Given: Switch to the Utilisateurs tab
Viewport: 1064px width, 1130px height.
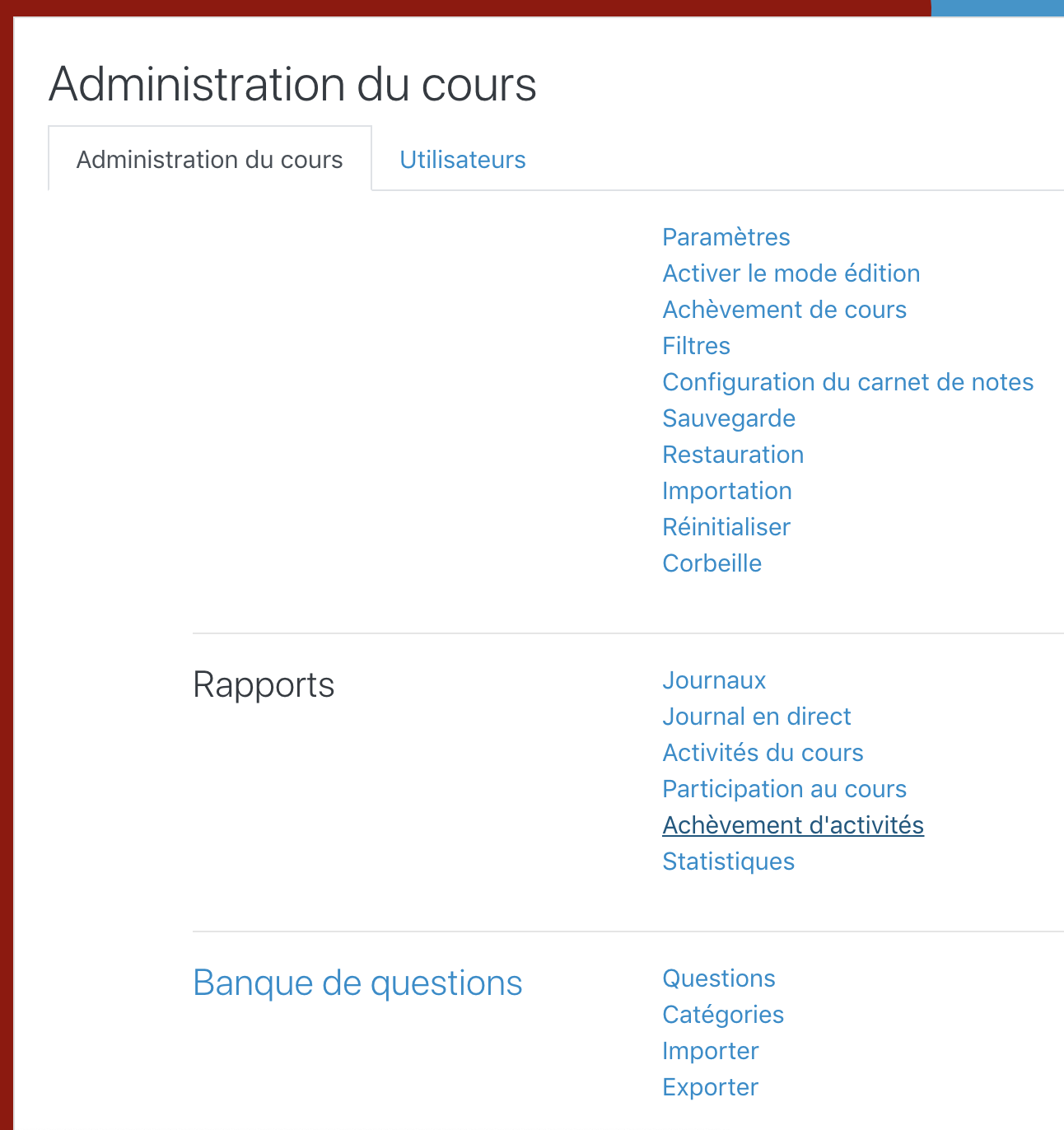Looking at the screenshot, I should pyautogui.click(x=462, y=159).
